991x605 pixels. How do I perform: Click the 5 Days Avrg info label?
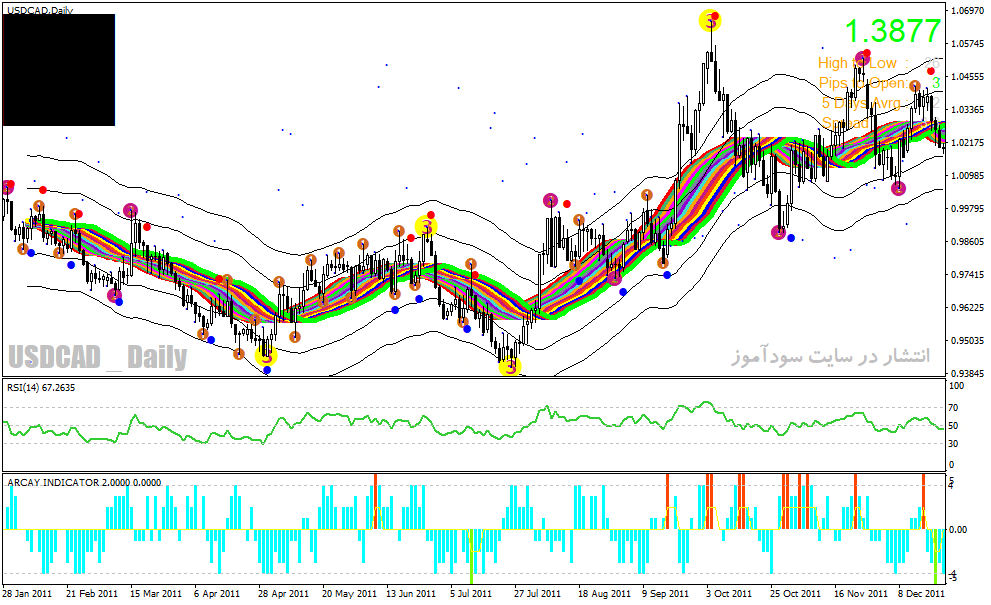[861, 103]
